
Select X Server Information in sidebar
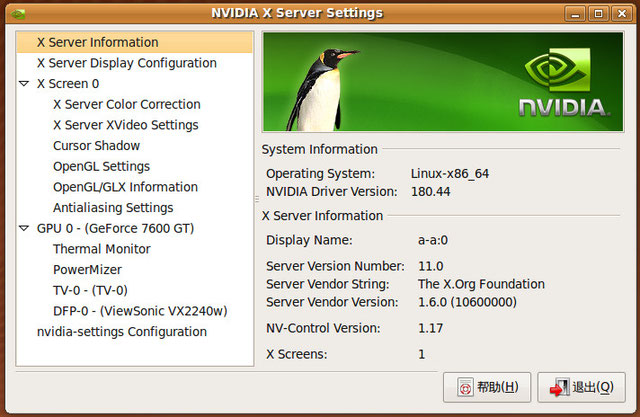[x=97, y=42]
